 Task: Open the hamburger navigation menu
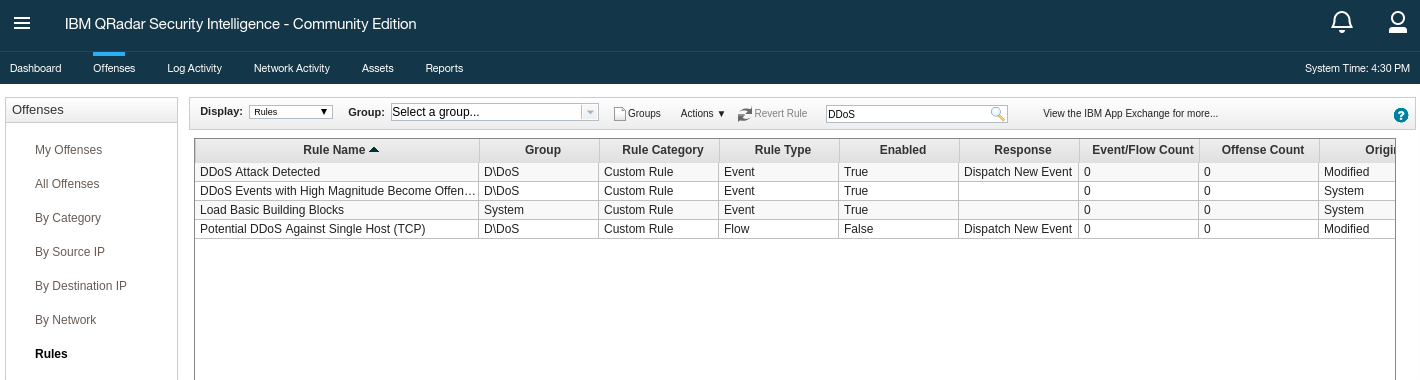coord(22,23)
